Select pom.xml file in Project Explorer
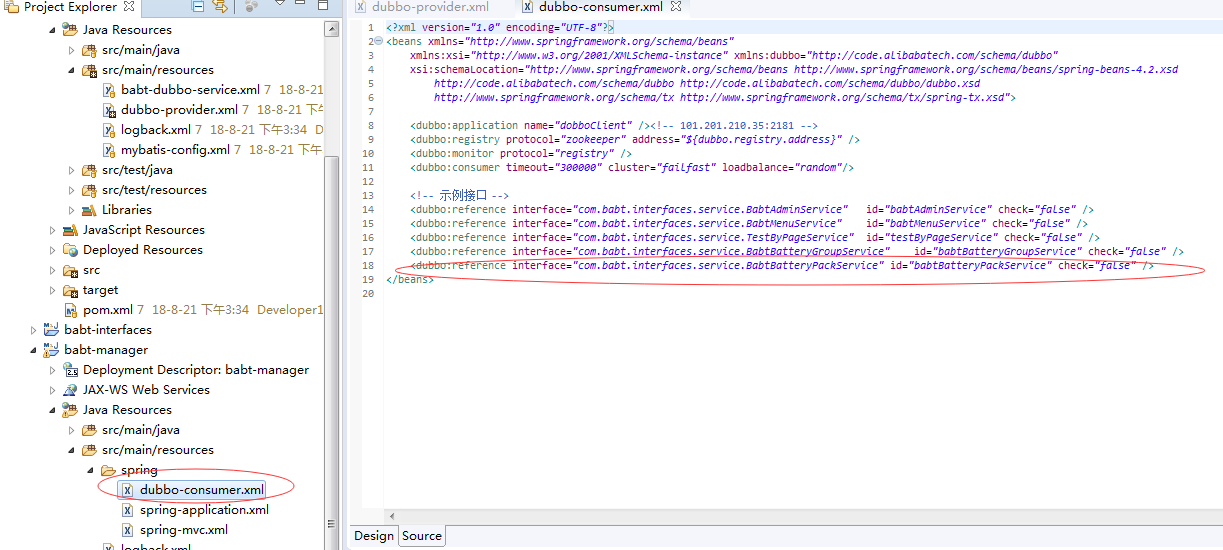The height and width of the screenshot is (550, 1223). pyautogui.click(x=108, y=310)
